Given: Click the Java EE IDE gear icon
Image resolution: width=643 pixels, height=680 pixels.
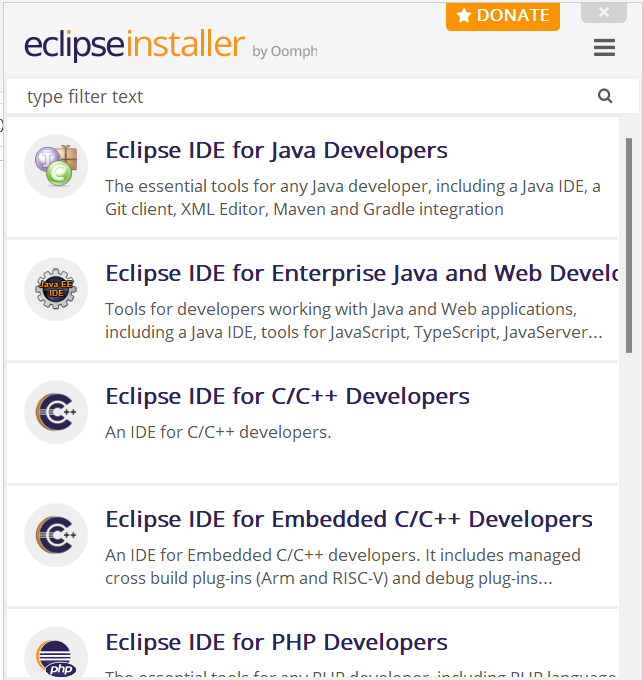Looking at the screenshot, I should [56, 289].
